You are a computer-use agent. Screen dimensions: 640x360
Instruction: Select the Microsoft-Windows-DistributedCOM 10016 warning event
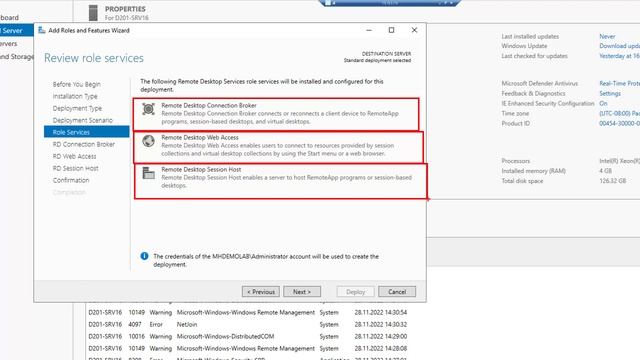[248, 336]
